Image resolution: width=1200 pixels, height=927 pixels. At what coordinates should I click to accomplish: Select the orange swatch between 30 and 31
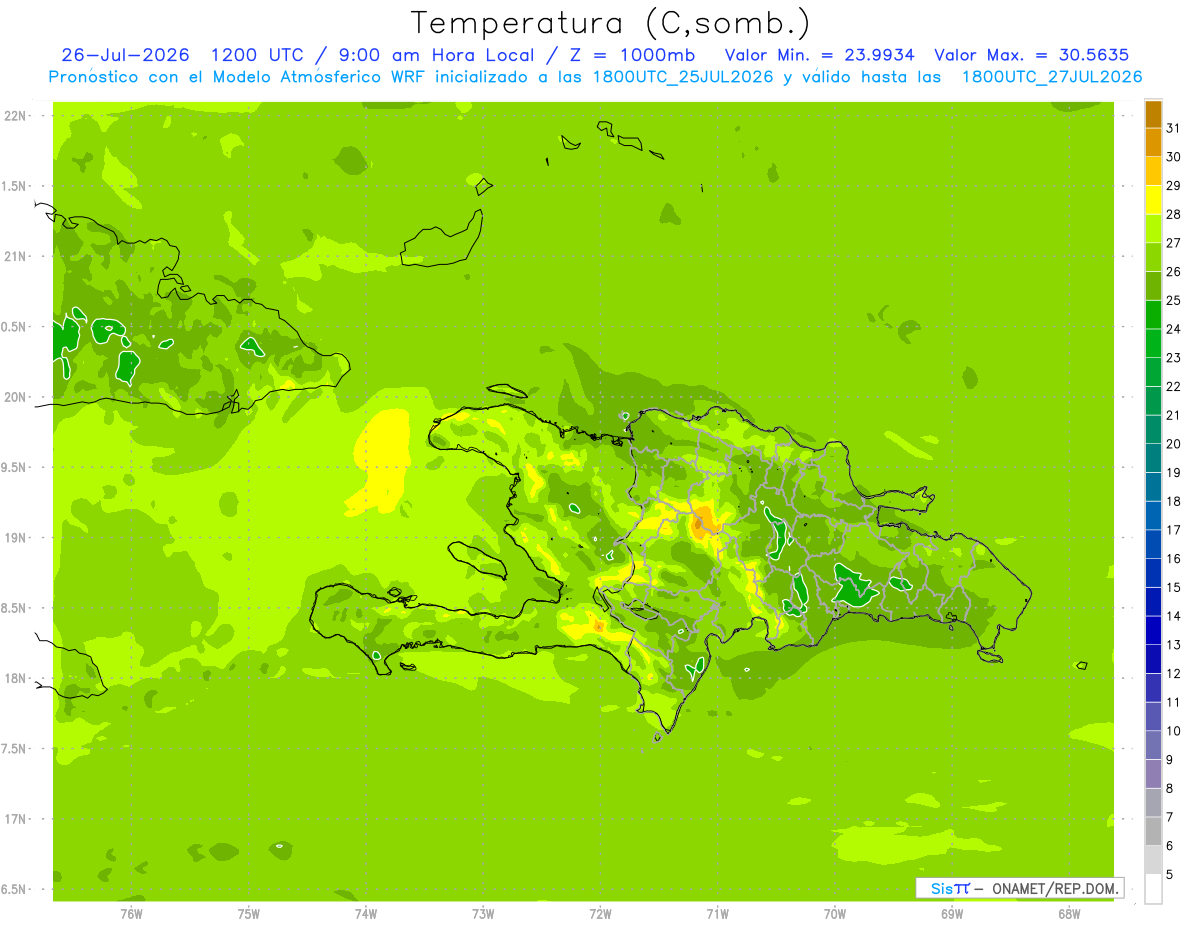[1153, 142]
